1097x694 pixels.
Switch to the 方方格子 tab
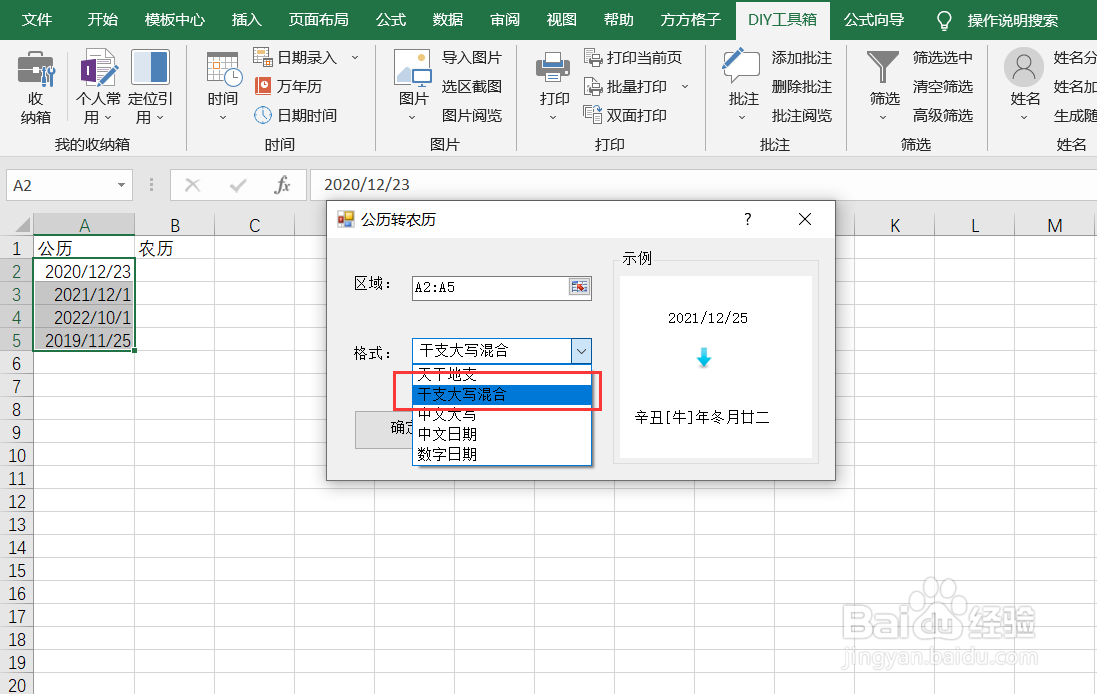tap(690, 20)
